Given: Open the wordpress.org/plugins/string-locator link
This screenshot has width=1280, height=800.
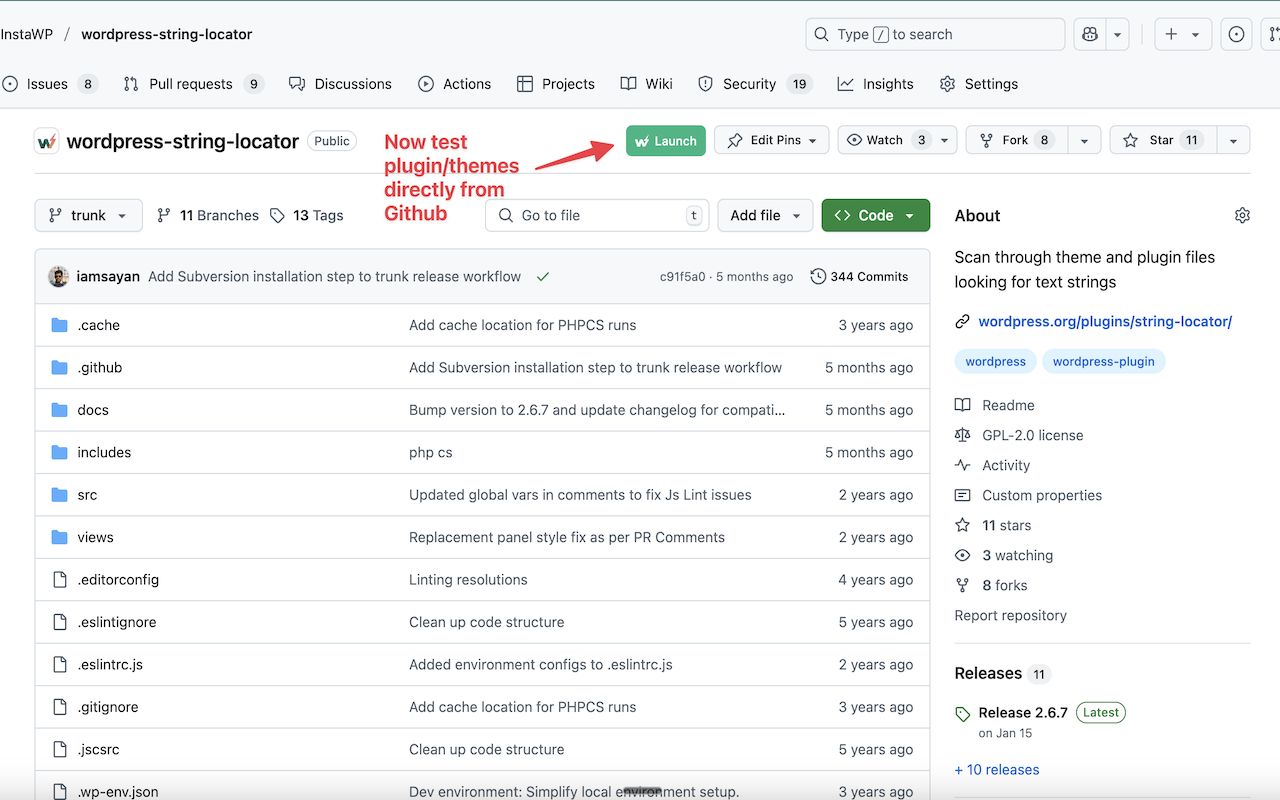Looking at the screenshot, I should click(1104, 321).
